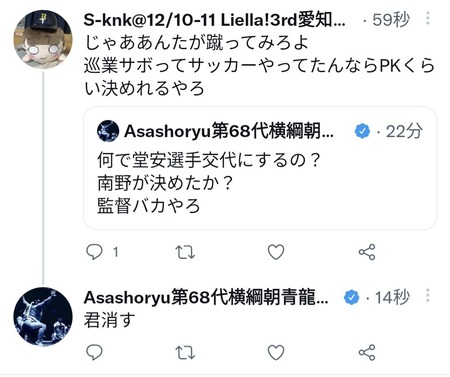This screenshot has height=377, width=450.
Task: Open the 59秒 timestamp of tweet
Action: (x=391, y=20)
